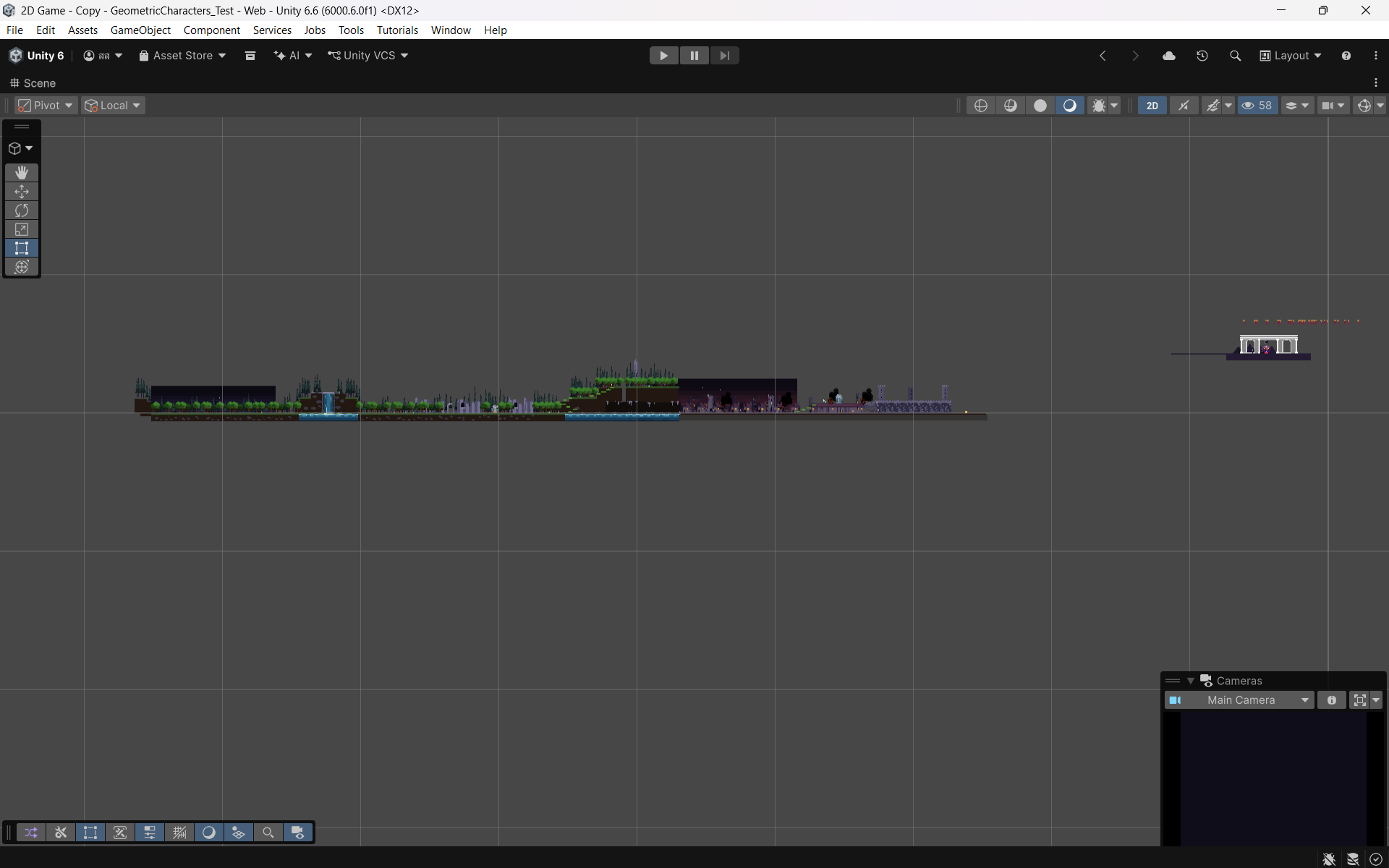This screenshot has height=868, width=1389.
Task: Pause the game playback
Action: coord(694,56)
